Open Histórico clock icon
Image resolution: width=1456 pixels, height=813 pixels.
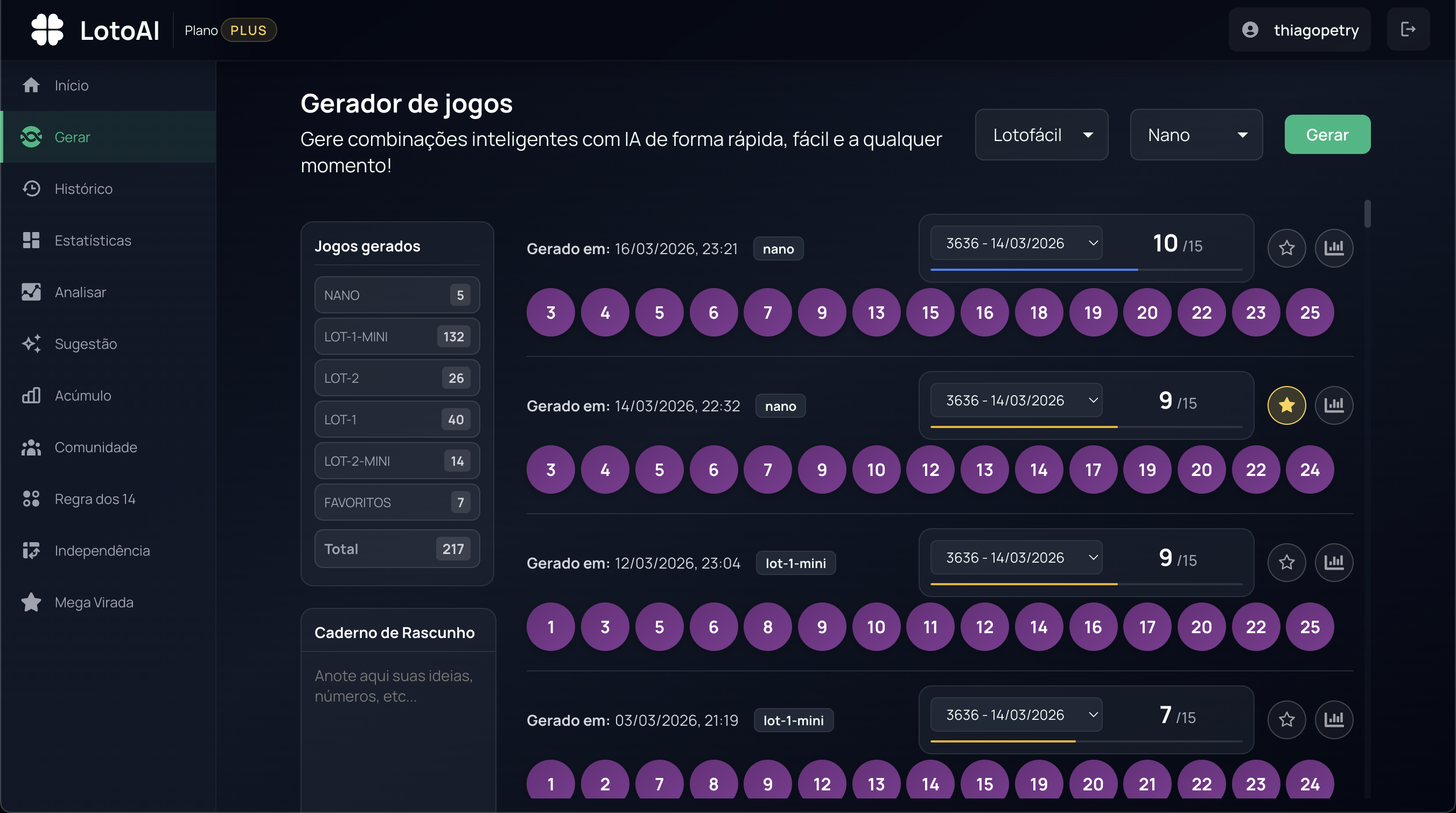click(x=31, y=188)
